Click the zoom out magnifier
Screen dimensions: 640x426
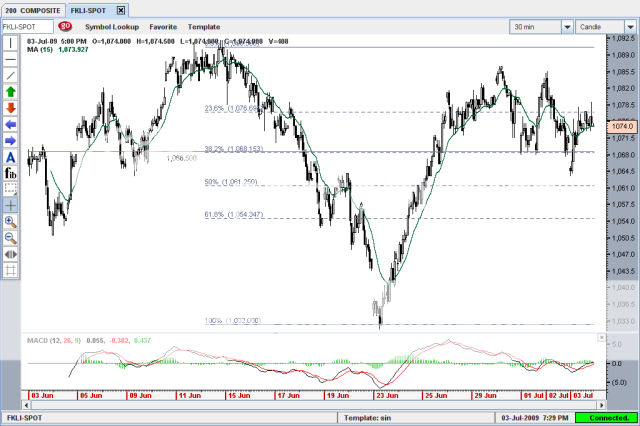tap(10, 237)
